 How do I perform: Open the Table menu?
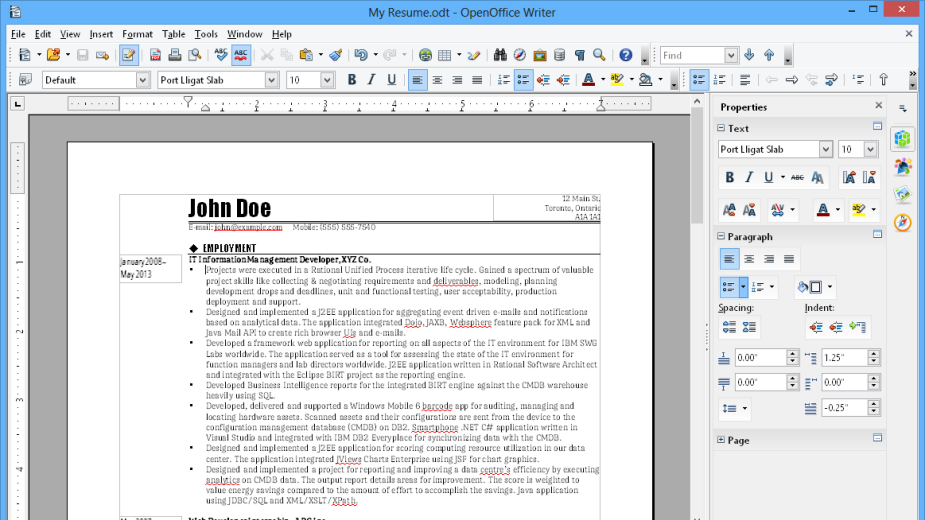(x=173, y=34)
